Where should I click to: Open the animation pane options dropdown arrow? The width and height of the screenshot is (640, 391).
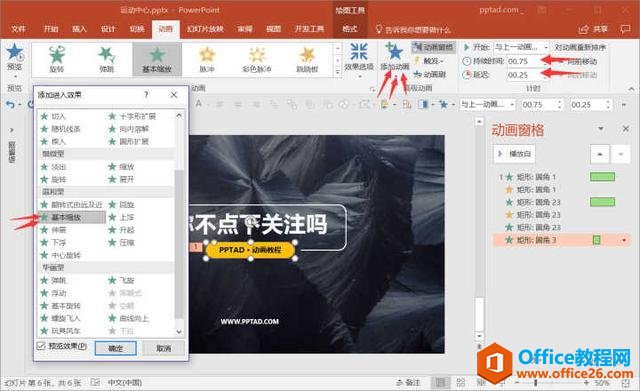[601, 129]
